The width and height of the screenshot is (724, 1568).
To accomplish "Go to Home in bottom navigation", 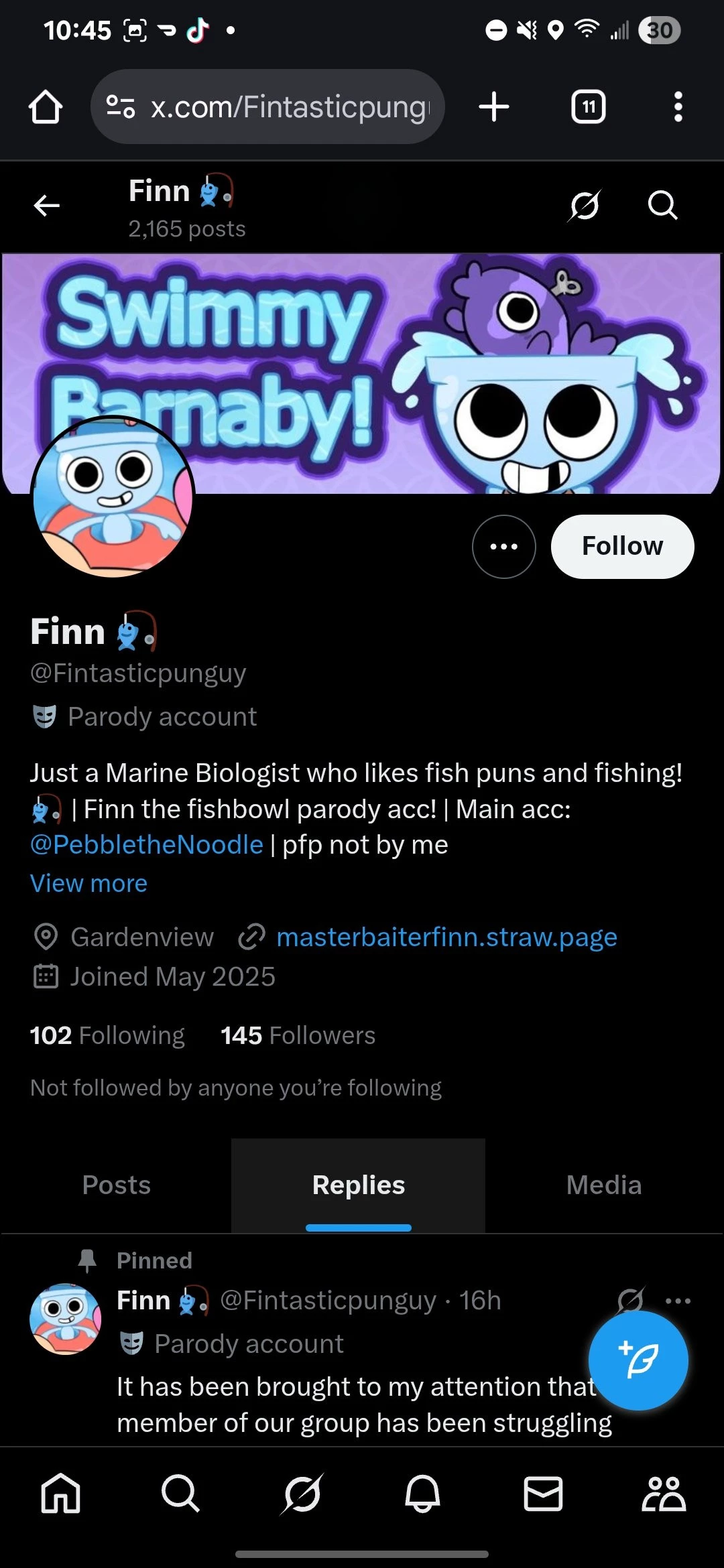I will coord(60,1494).
